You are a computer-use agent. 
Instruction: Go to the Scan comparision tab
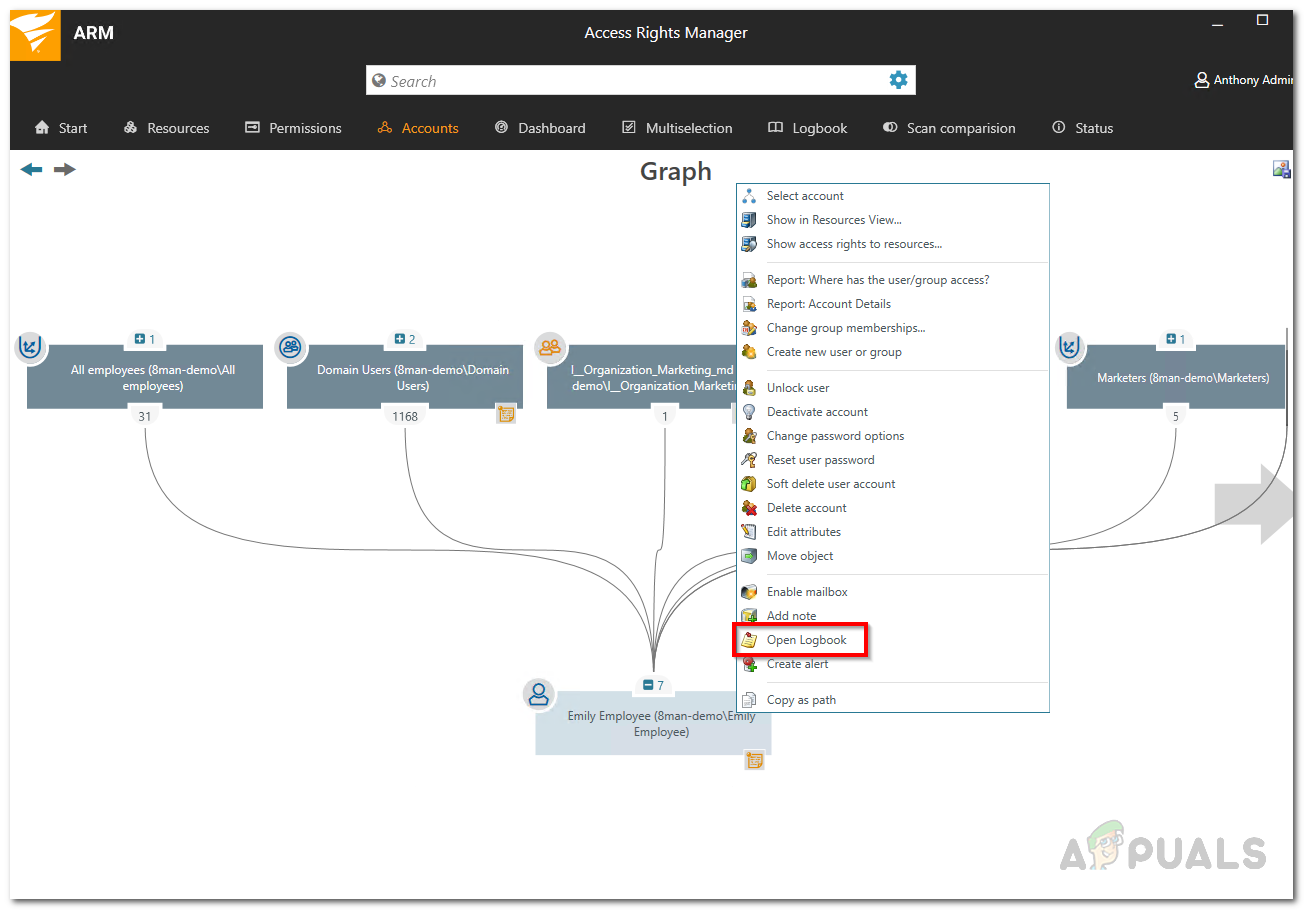tap(949, 128)
